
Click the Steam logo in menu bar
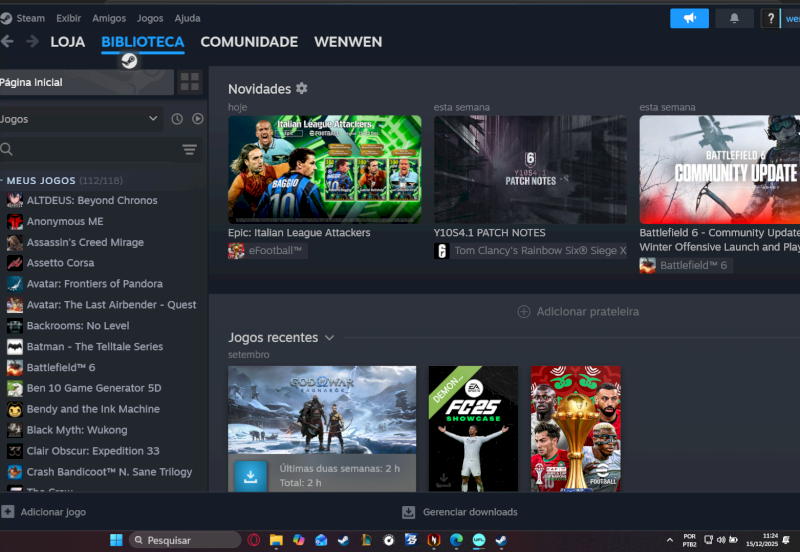click(6, 18)
